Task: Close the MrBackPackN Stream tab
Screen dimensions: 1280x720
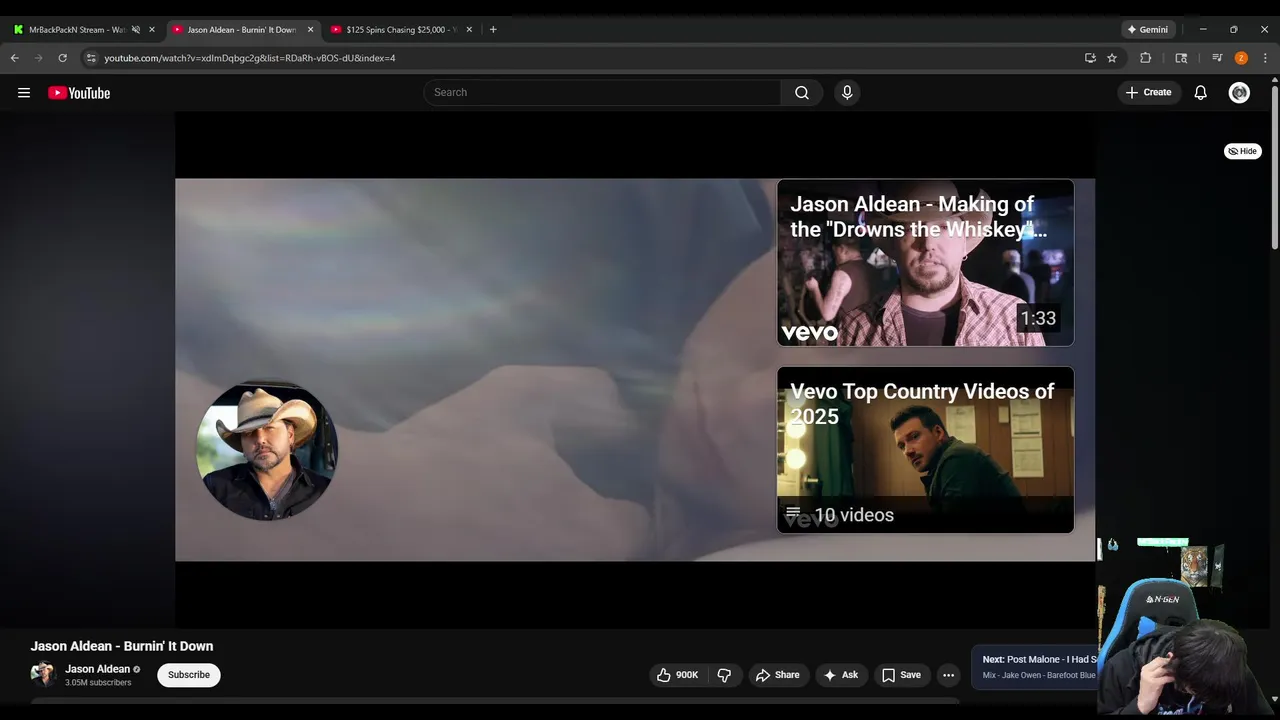Action: 152,30
